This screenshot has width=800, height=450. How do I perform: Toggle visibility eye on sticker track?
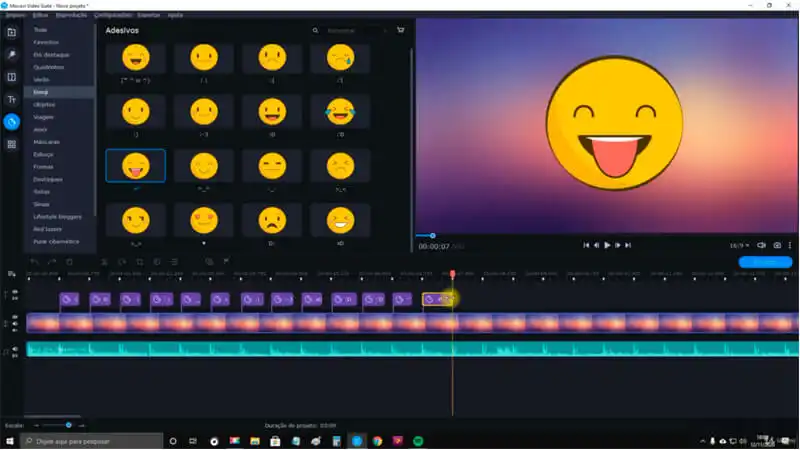coord(15,292)
